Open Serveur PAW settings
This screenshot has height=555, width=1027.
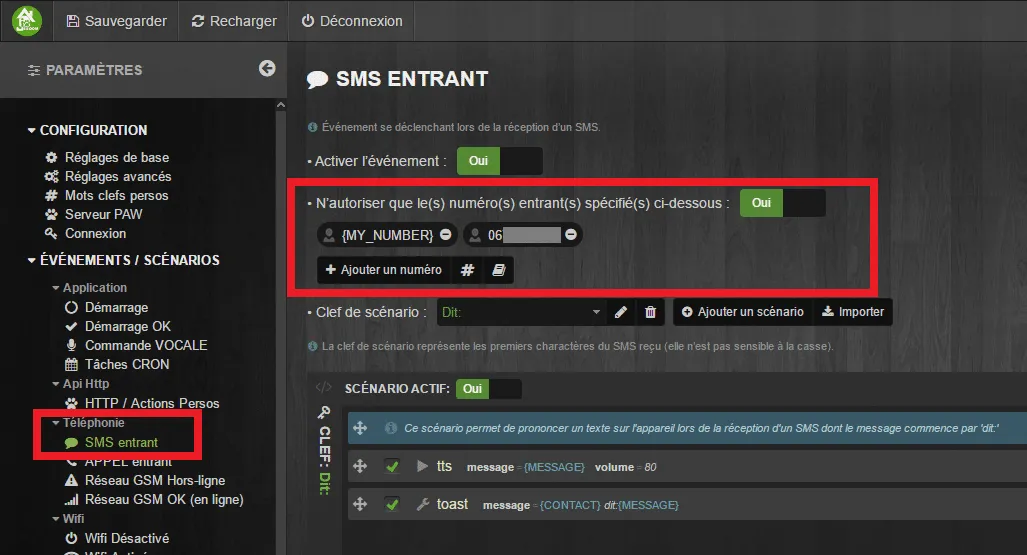(94, 214)
